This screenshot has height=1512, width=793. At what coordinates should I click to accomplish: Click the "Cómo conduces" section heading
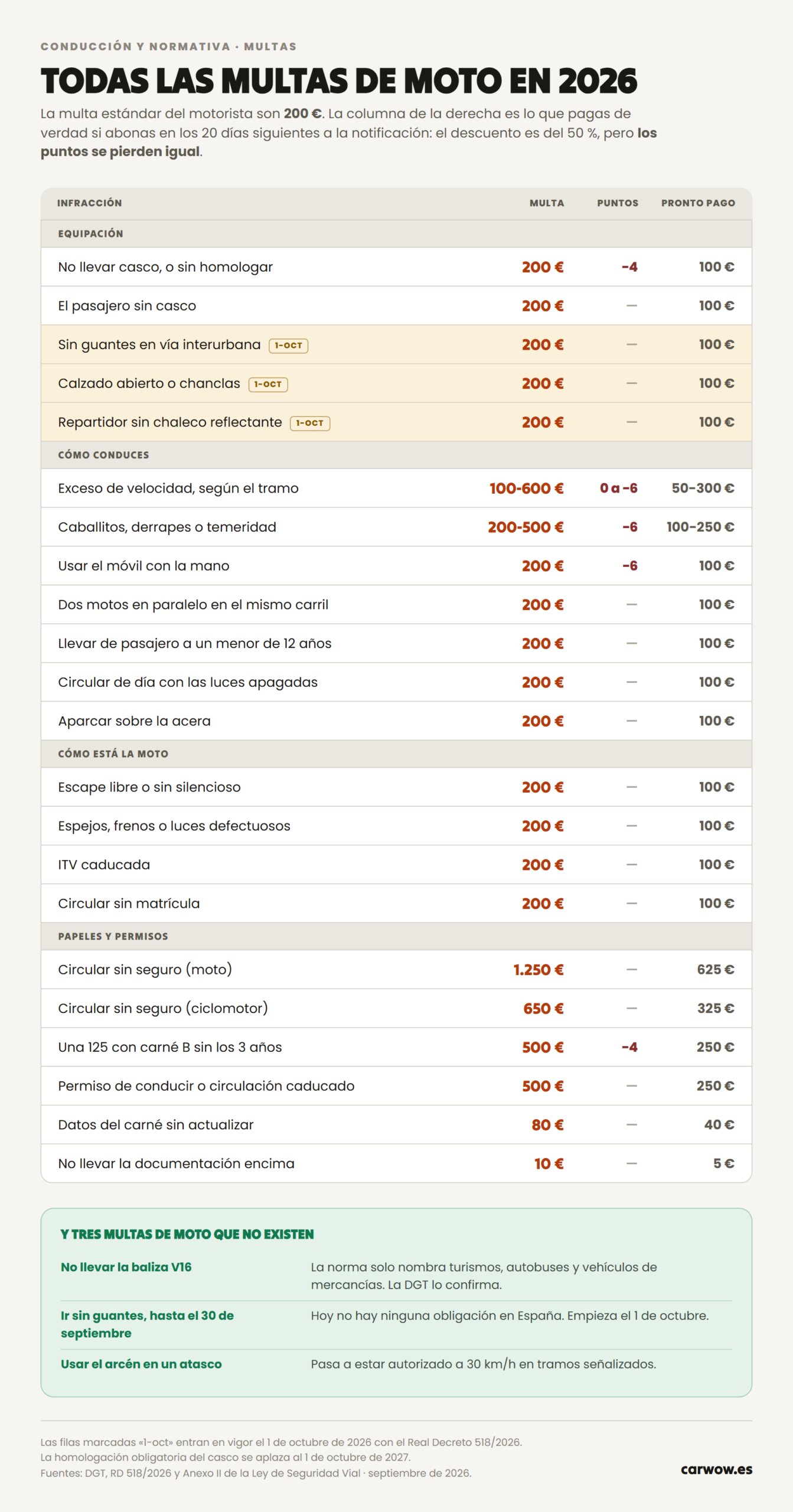pos(103,455)
